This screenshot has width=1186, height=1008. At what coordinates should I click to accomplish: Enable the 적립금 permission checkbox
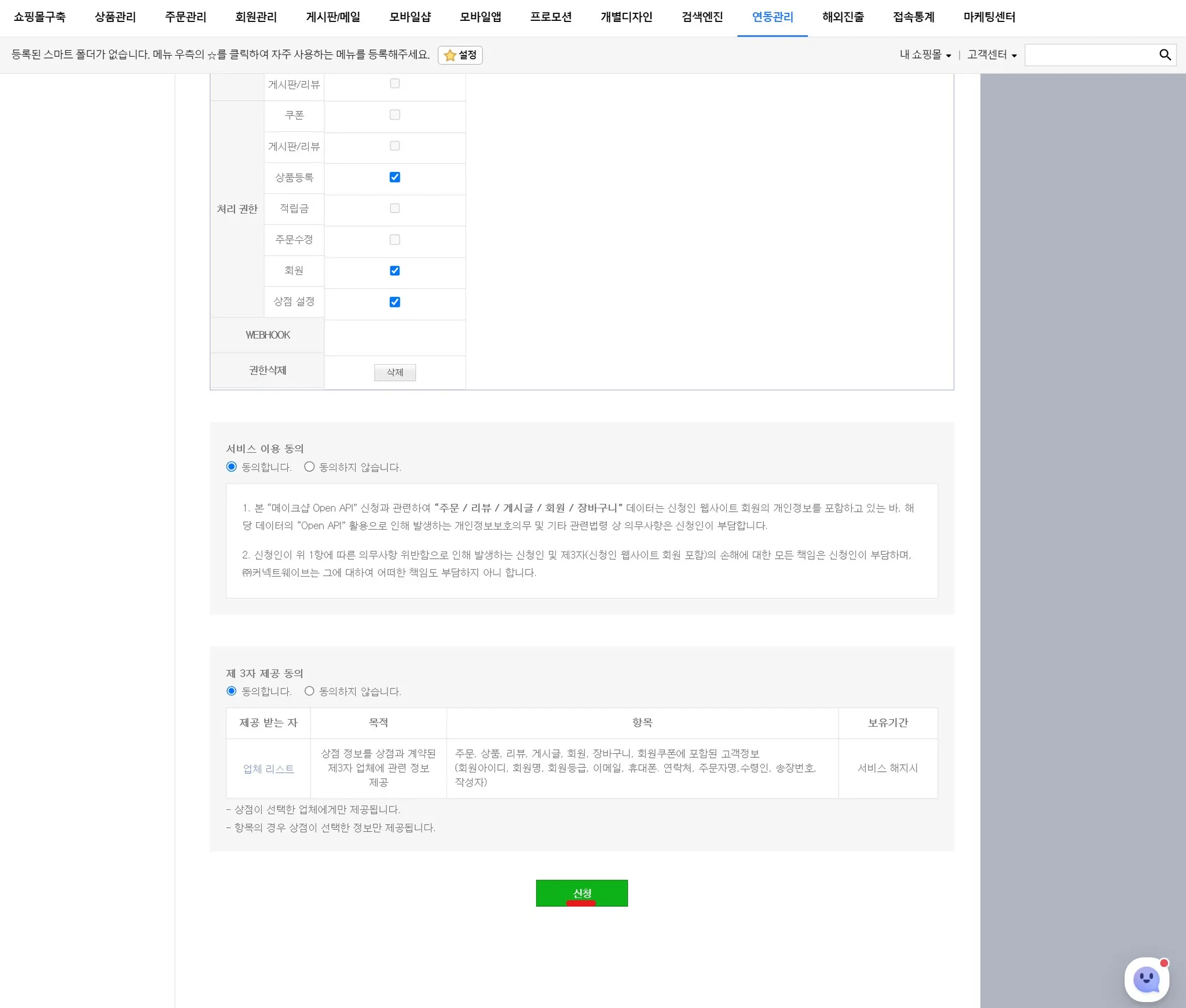point(395,208)
